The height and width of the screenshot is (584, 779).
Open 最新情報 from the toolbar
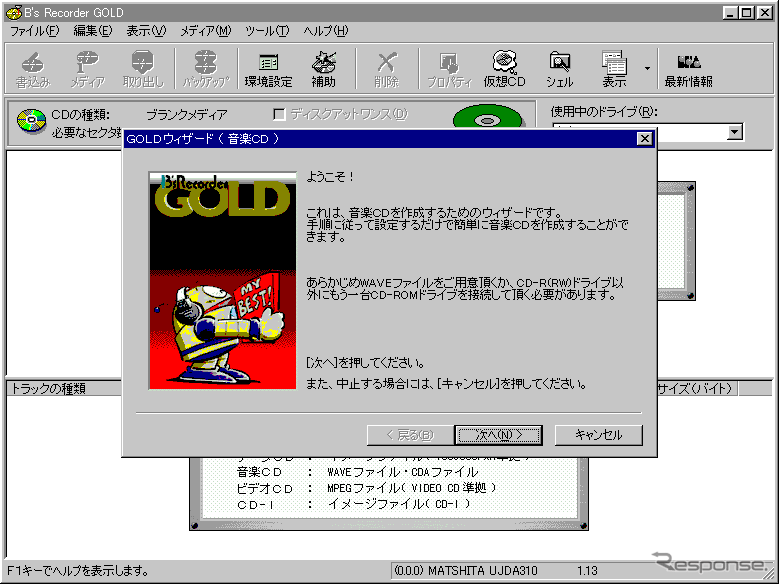[x=689, y=70]
